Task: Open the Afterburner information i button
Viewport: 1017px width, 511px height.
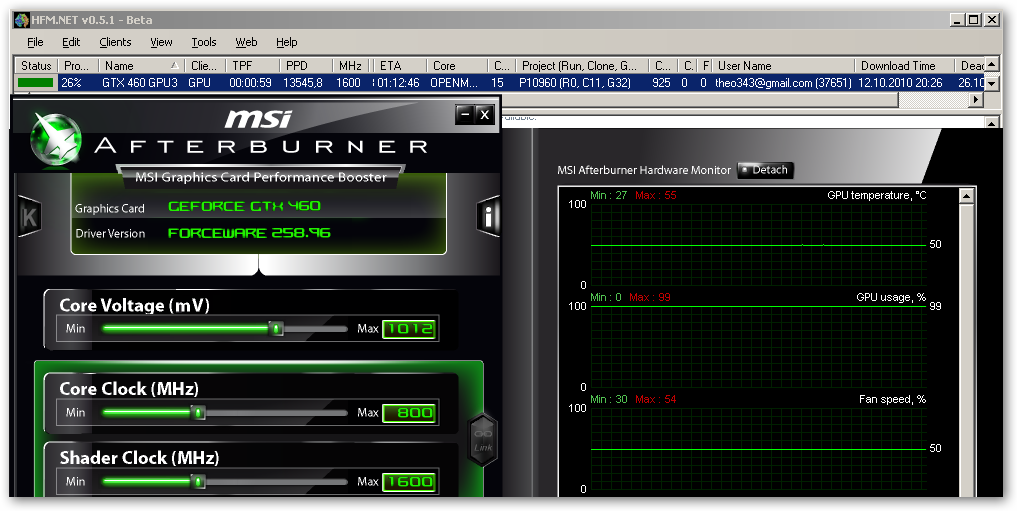Action: pyautogui.click(x=488, y=216)
